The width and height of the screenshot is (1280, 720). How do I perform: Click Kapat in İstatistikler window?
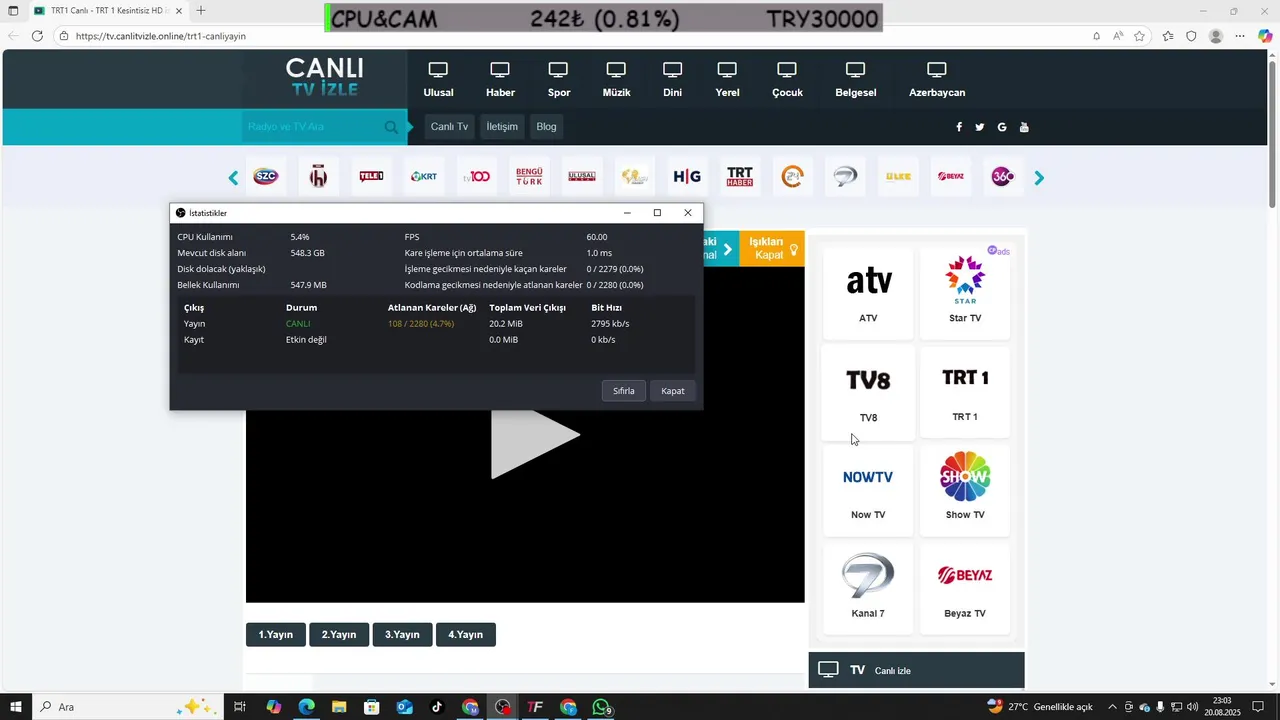673,391
